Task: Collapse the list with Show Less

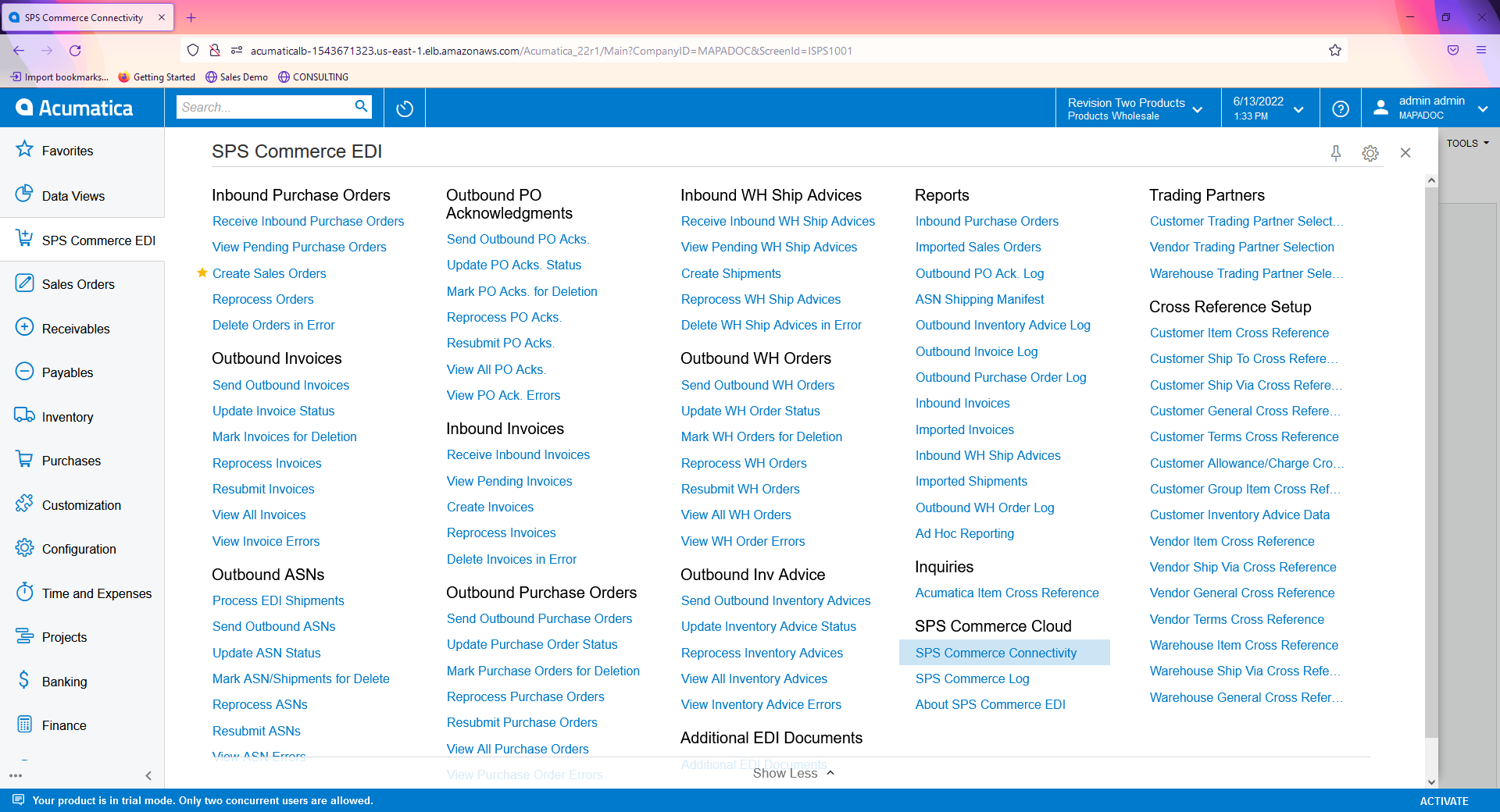Action: 794,773
